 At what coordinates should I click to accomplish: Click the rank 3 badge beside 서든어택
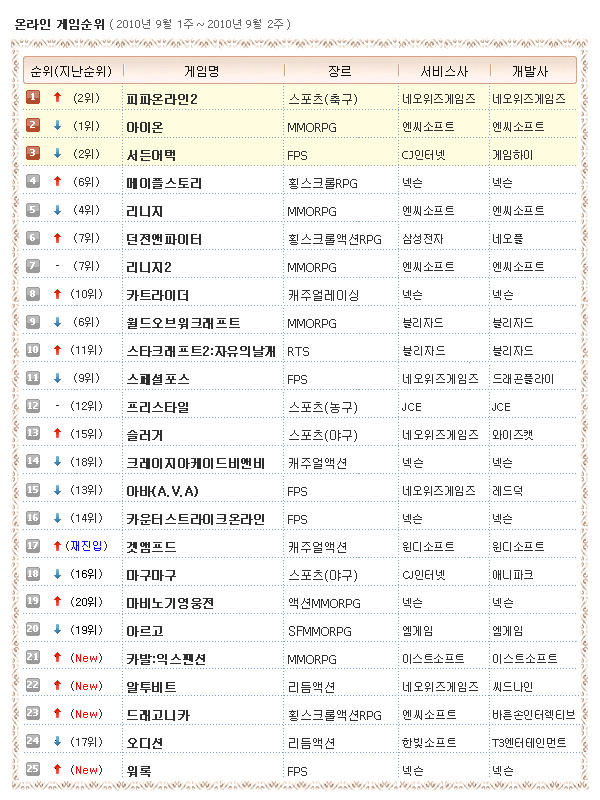tap(33, 153)
